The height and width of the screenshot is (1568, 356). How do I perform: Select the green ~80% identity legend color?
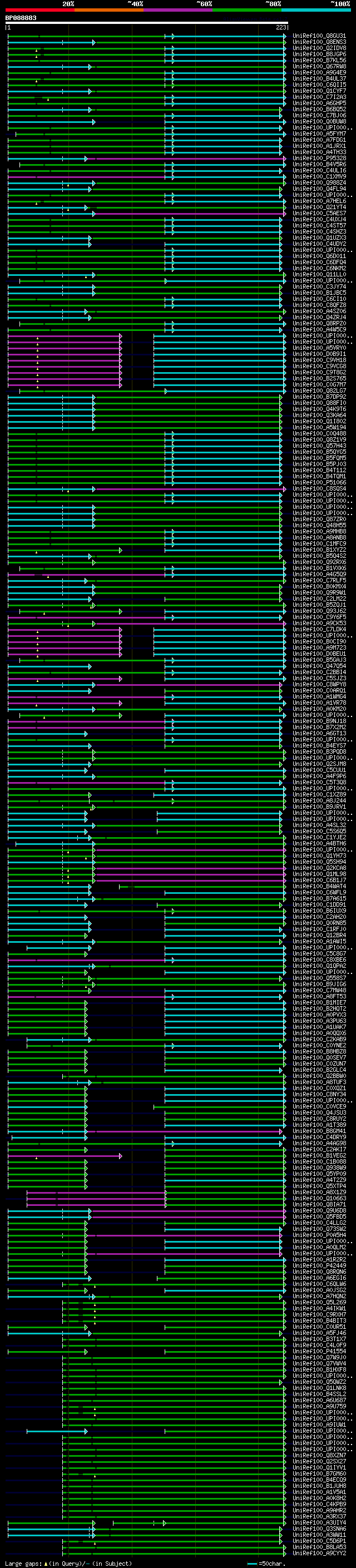(x=247, y=10)
